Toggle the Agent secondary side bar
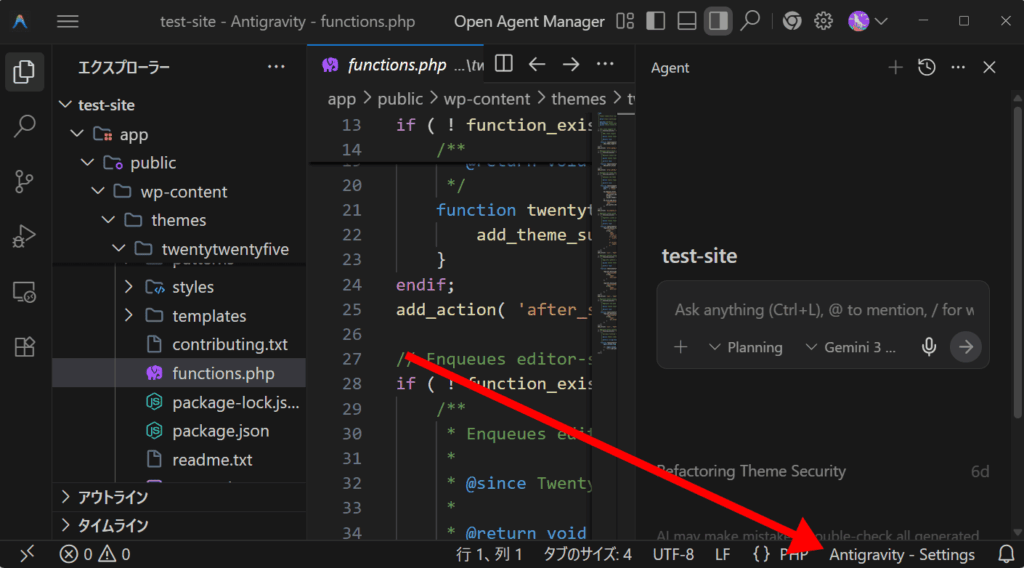 pyautogui.click(x=717, y=21)
